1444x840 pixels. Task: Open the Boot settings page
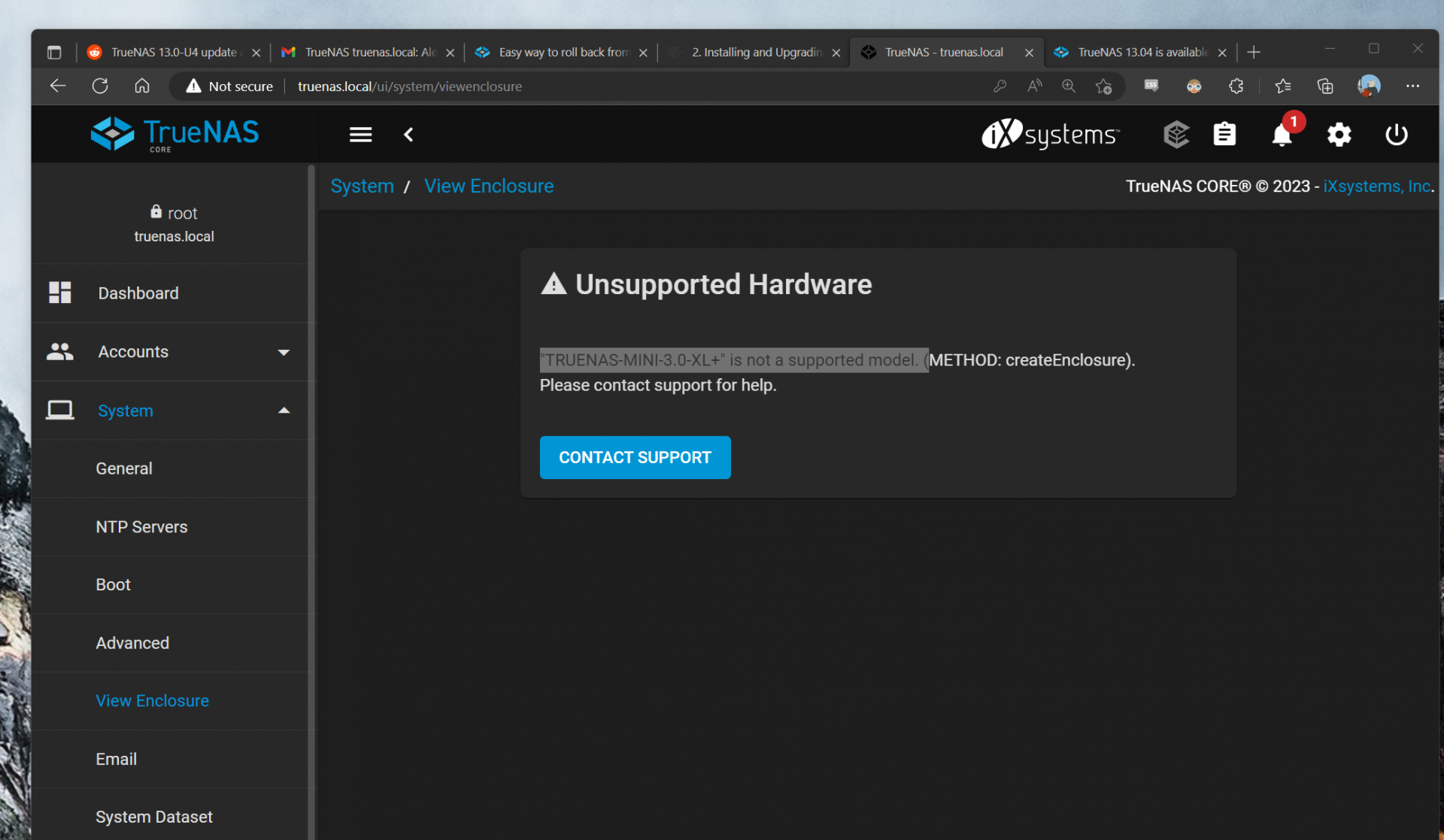coord(113,585)
